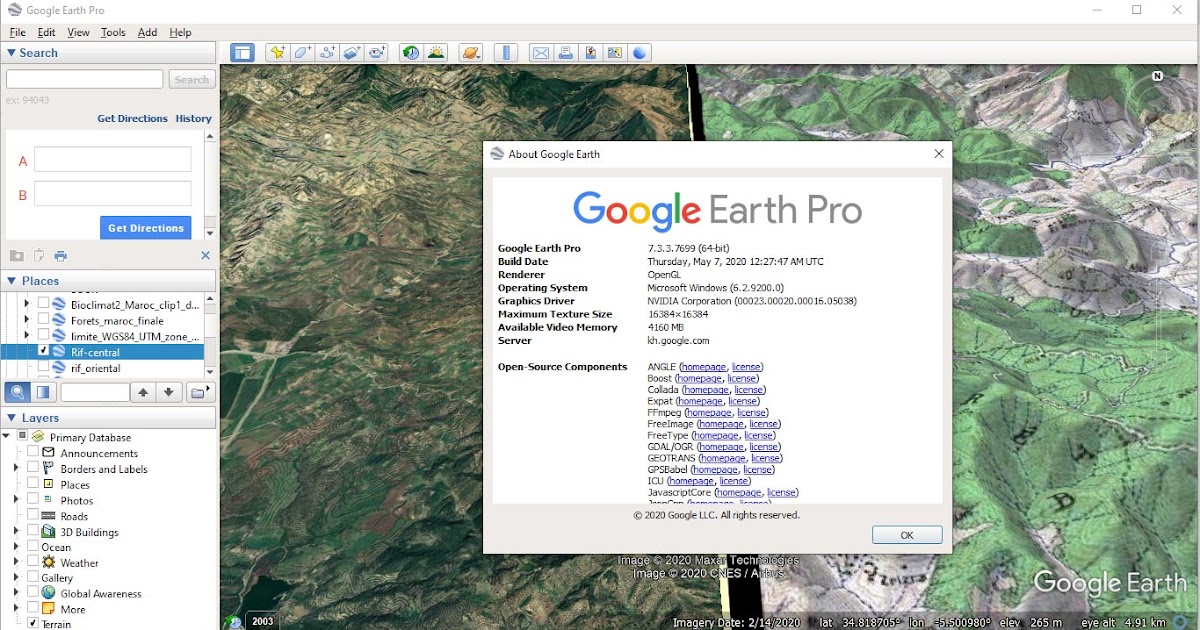The image size is (1200, 630).
Task: Click the north compass indicator on map
Action: tap(1158, 76)
